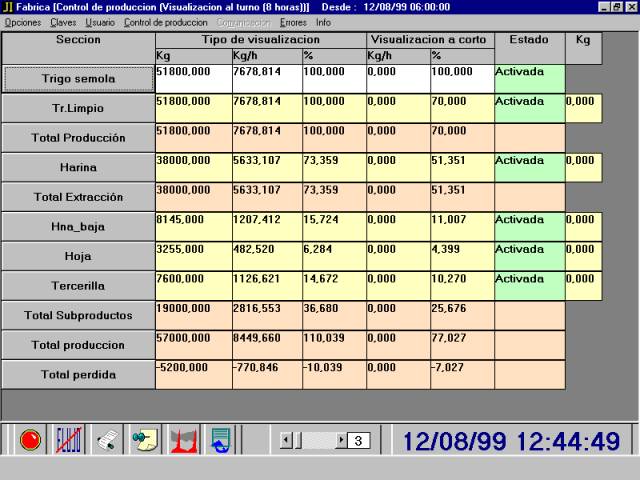Click the 110,039 percent cell
Viewport: 640px width, 480px height.
point(334,345)
